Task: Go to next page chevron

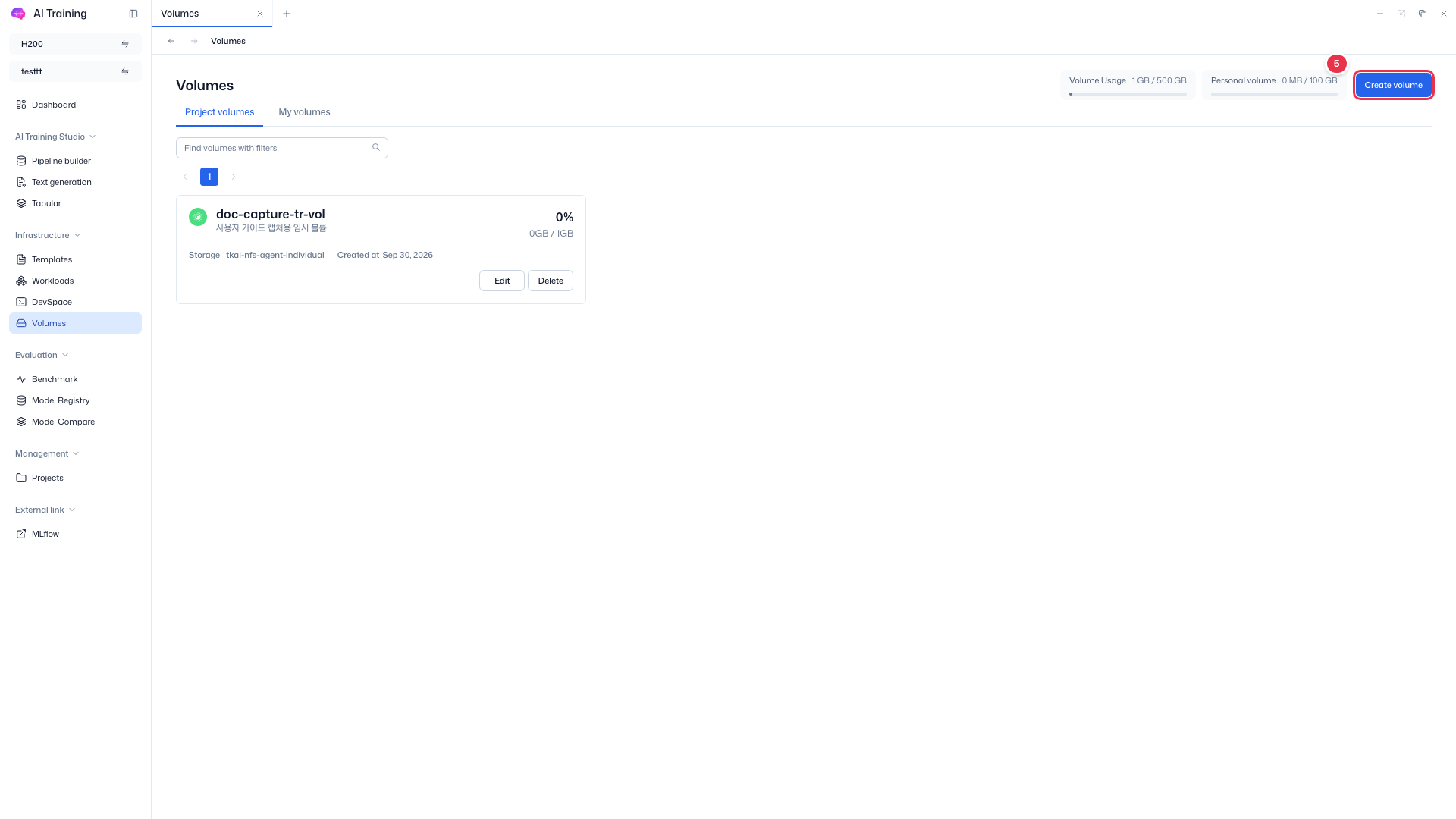Action: coord(234,177)
